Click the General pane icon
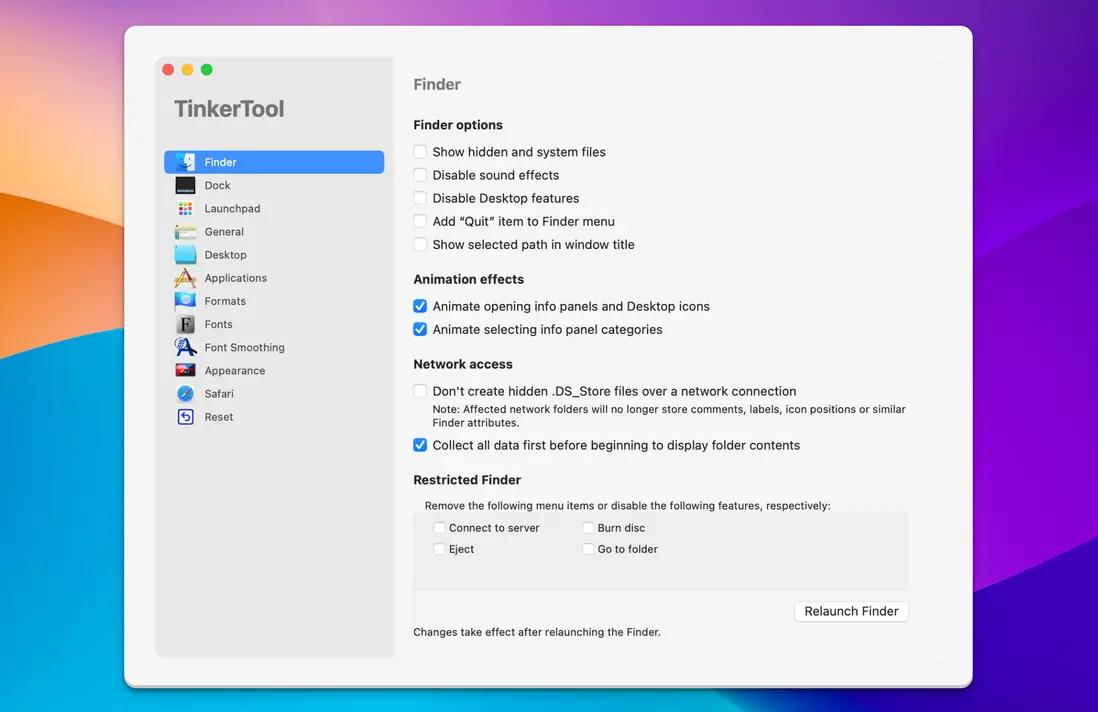Viewport: 1098px width, 712px height. (x=186, y=231)
